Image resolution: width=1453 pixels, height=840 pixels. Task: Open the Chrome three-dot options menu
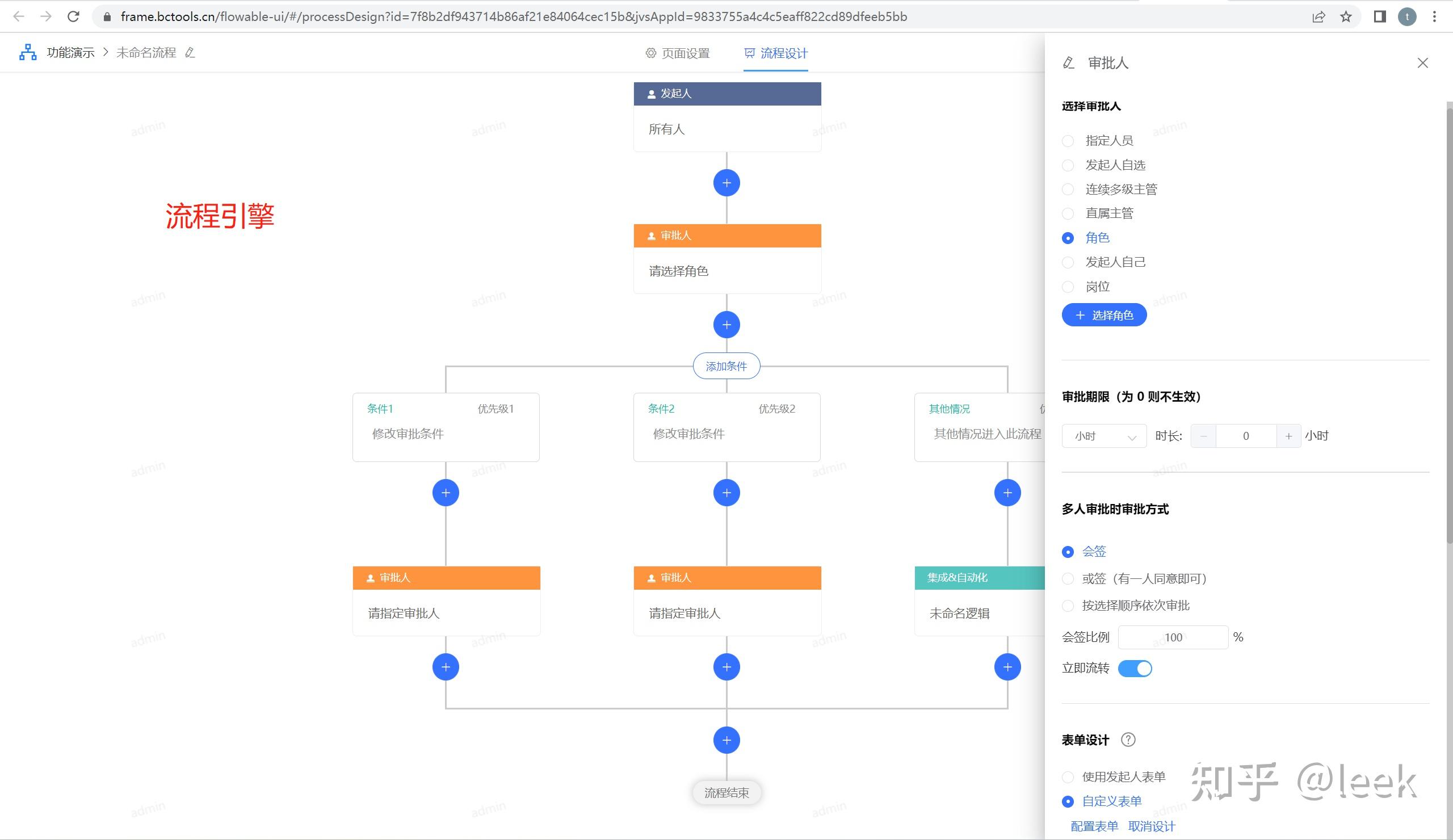pyautogui.click(x=1435, y=16)
